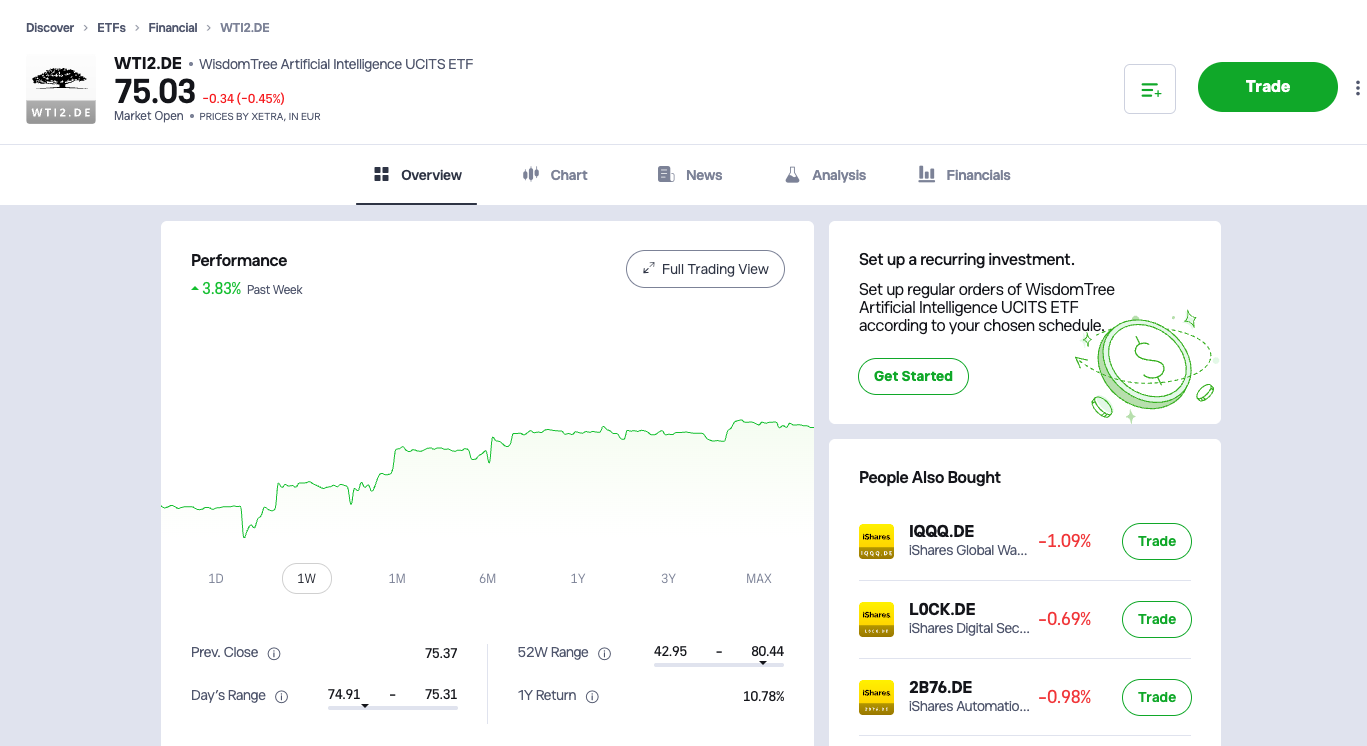Click the Analysis tab icon
Viewport: 1367px width, 746px height.
[793, 174]
